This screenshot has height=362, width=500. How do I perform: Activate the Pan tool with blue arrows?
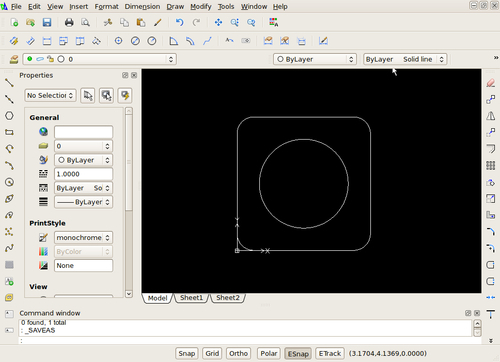[x=218, y=22]
